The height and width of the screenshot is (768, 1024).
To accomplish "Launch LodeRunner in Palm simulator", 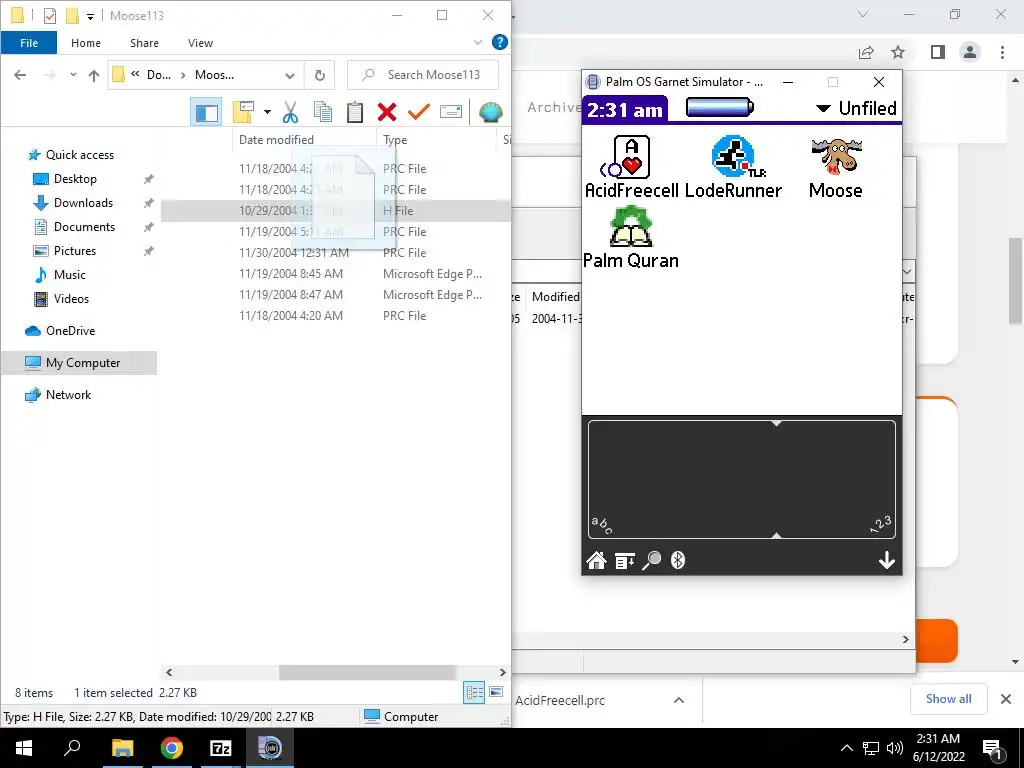I will pos(733,166).
